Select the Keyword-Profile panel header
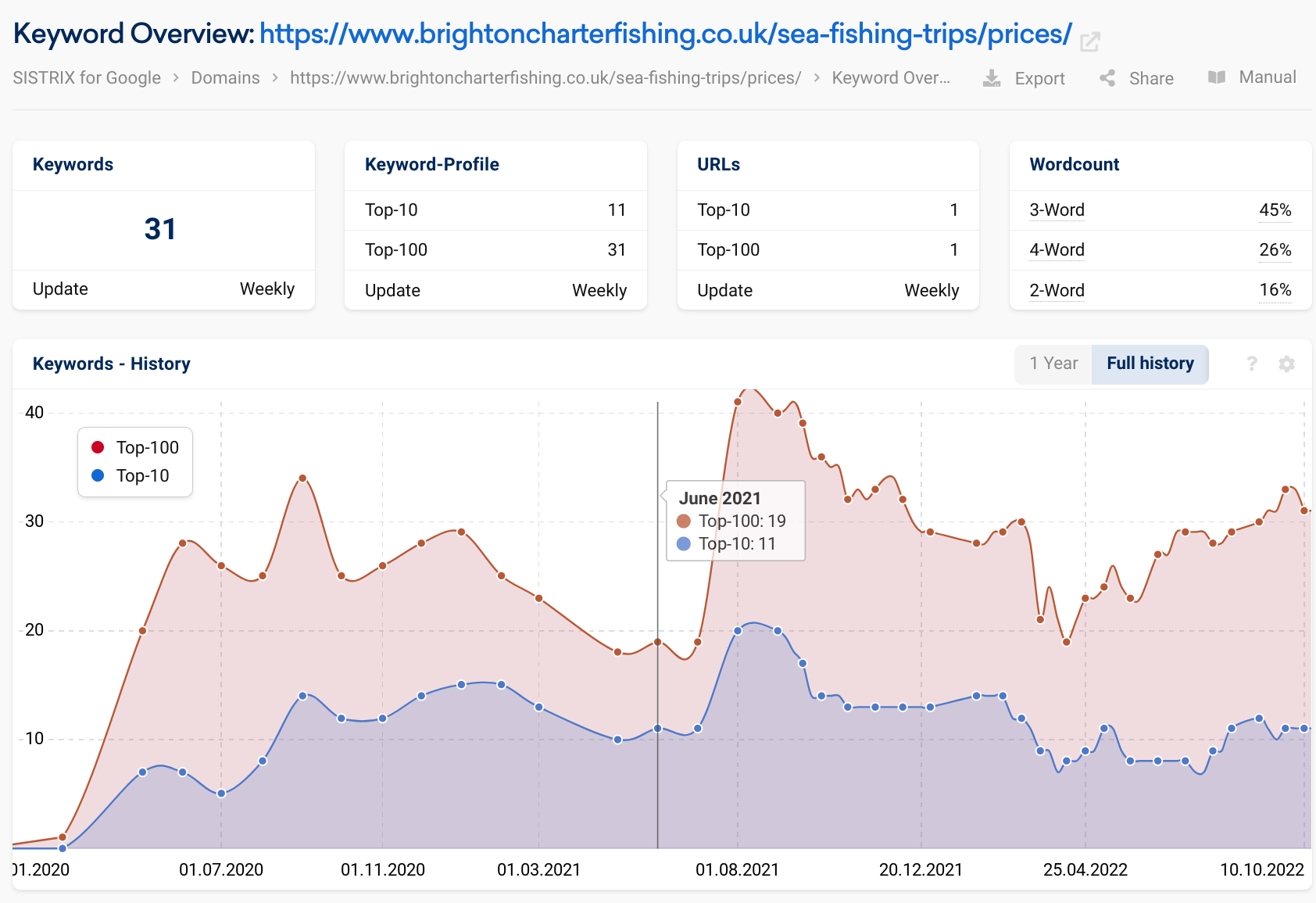 (431, 164)
